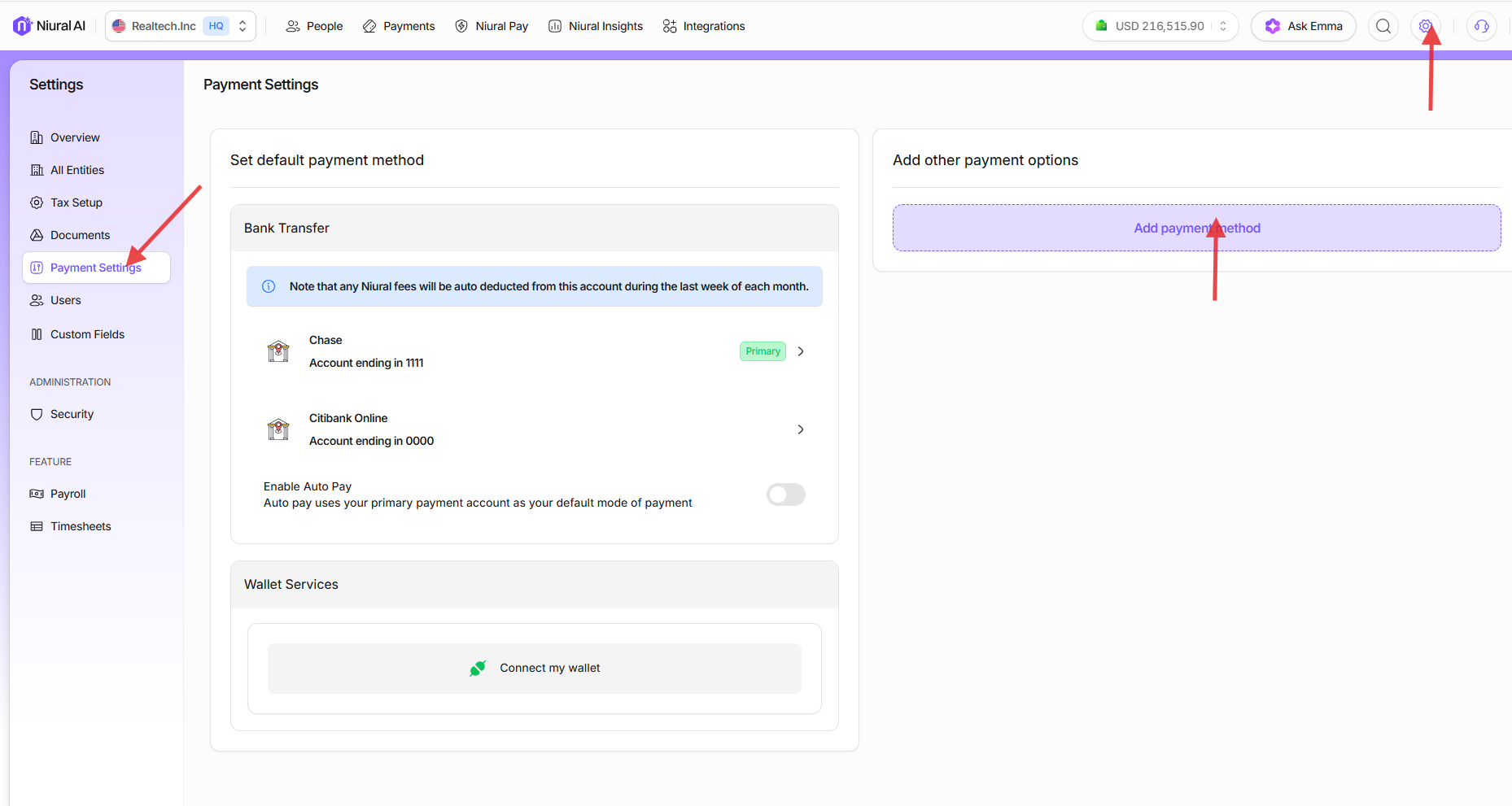
Task: Click Set default payment method heading
Action: 327,160
